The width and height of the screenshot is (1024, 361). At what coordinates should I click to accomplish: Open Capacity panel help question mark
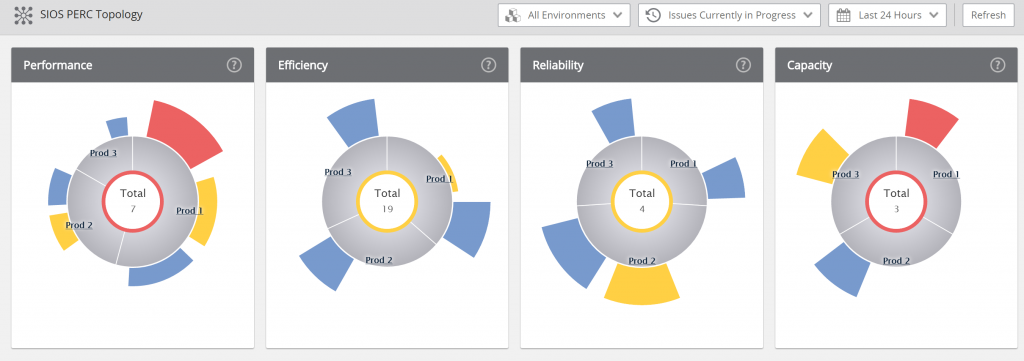997,65
